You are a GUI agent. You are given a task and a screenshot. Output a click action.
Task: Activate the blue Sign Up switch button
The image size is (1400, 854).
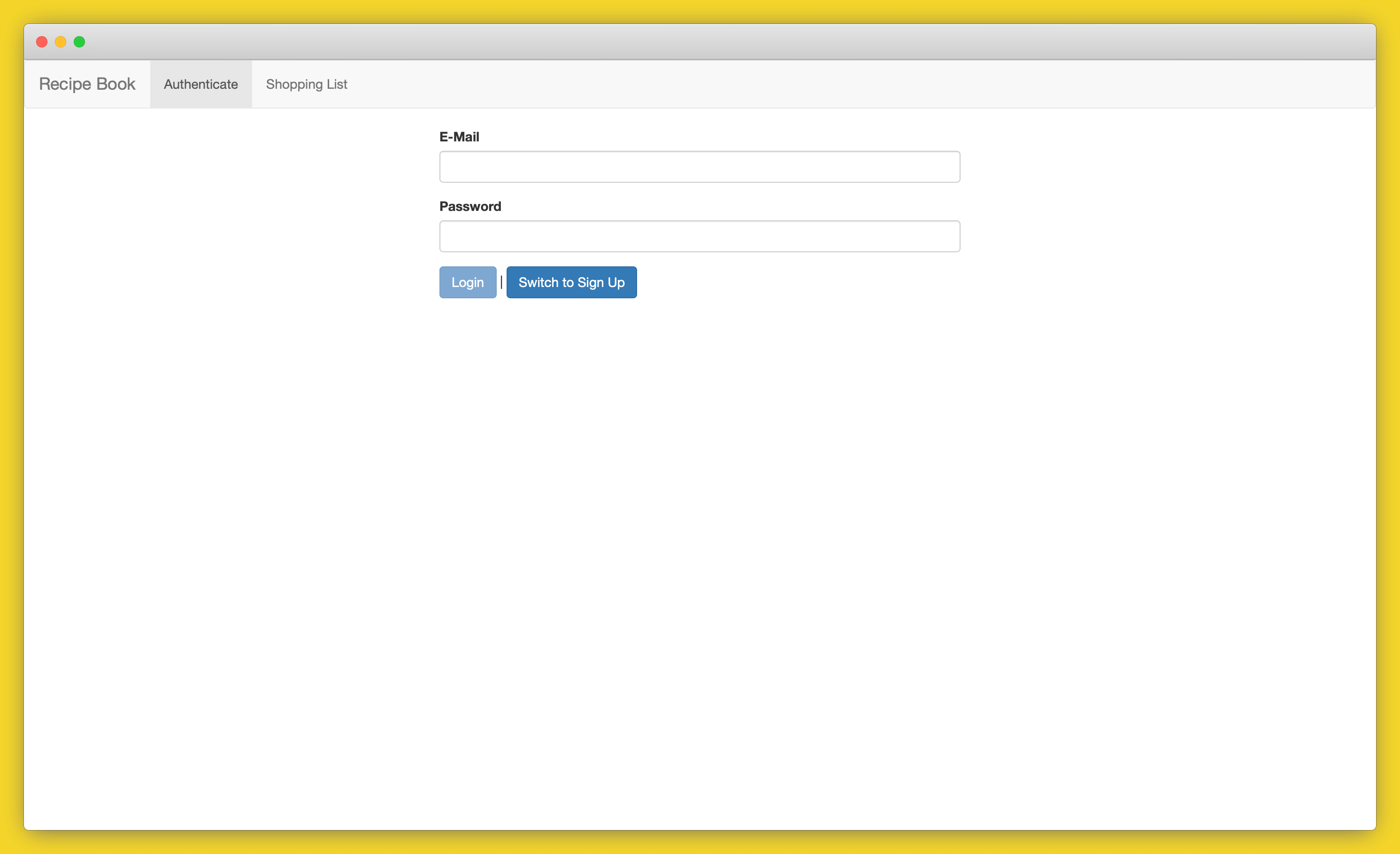click(x=571, y=282)
